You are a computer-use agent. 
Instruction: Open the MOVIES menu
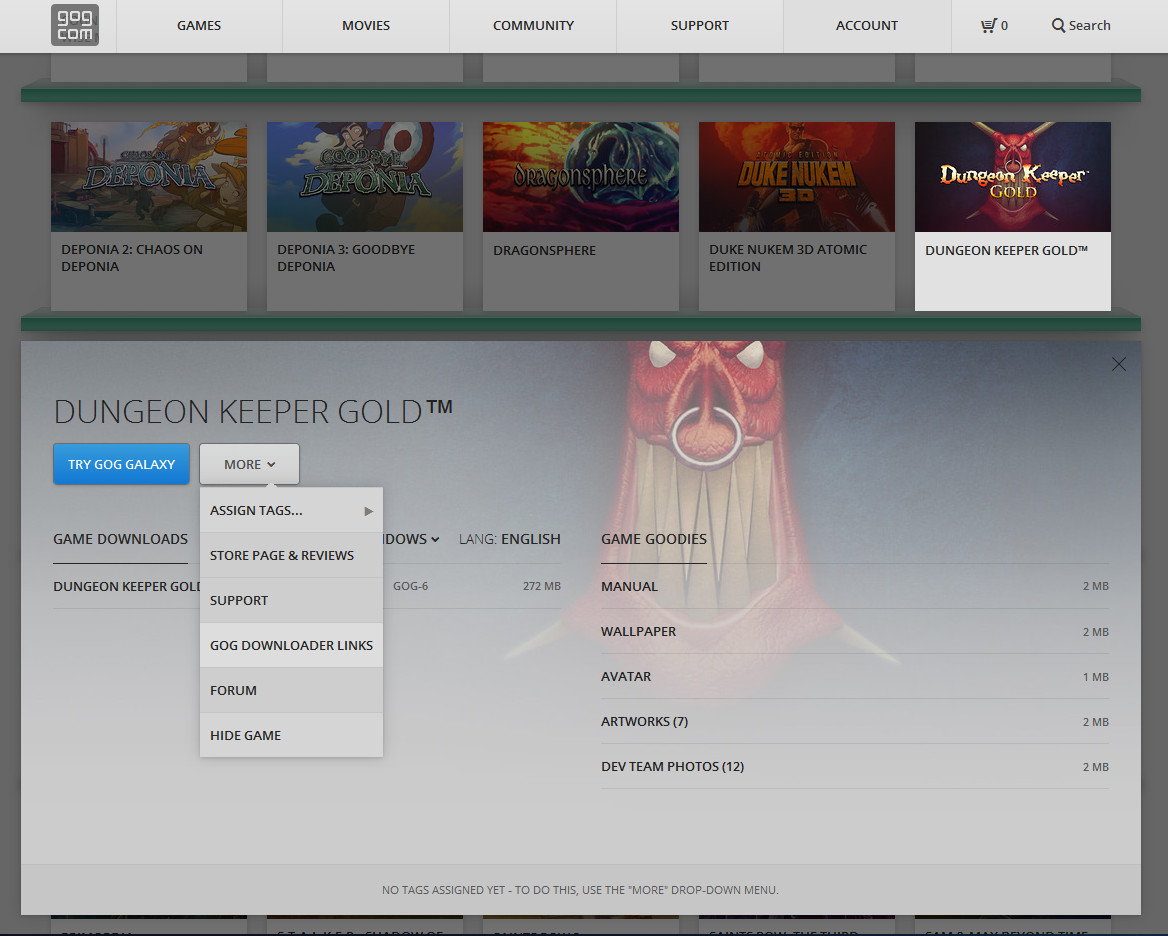[366, 25]
